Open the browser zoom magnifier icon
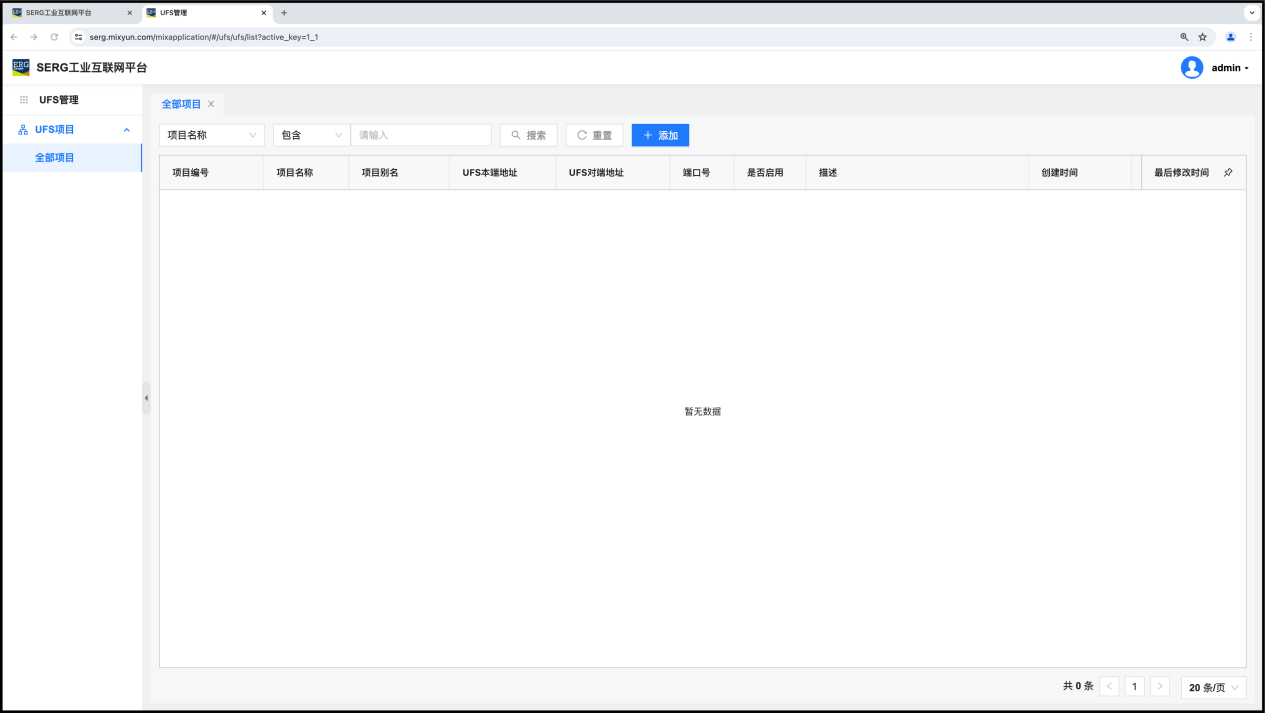This screenshot has height=713, width=1265. click(1184, 37)
